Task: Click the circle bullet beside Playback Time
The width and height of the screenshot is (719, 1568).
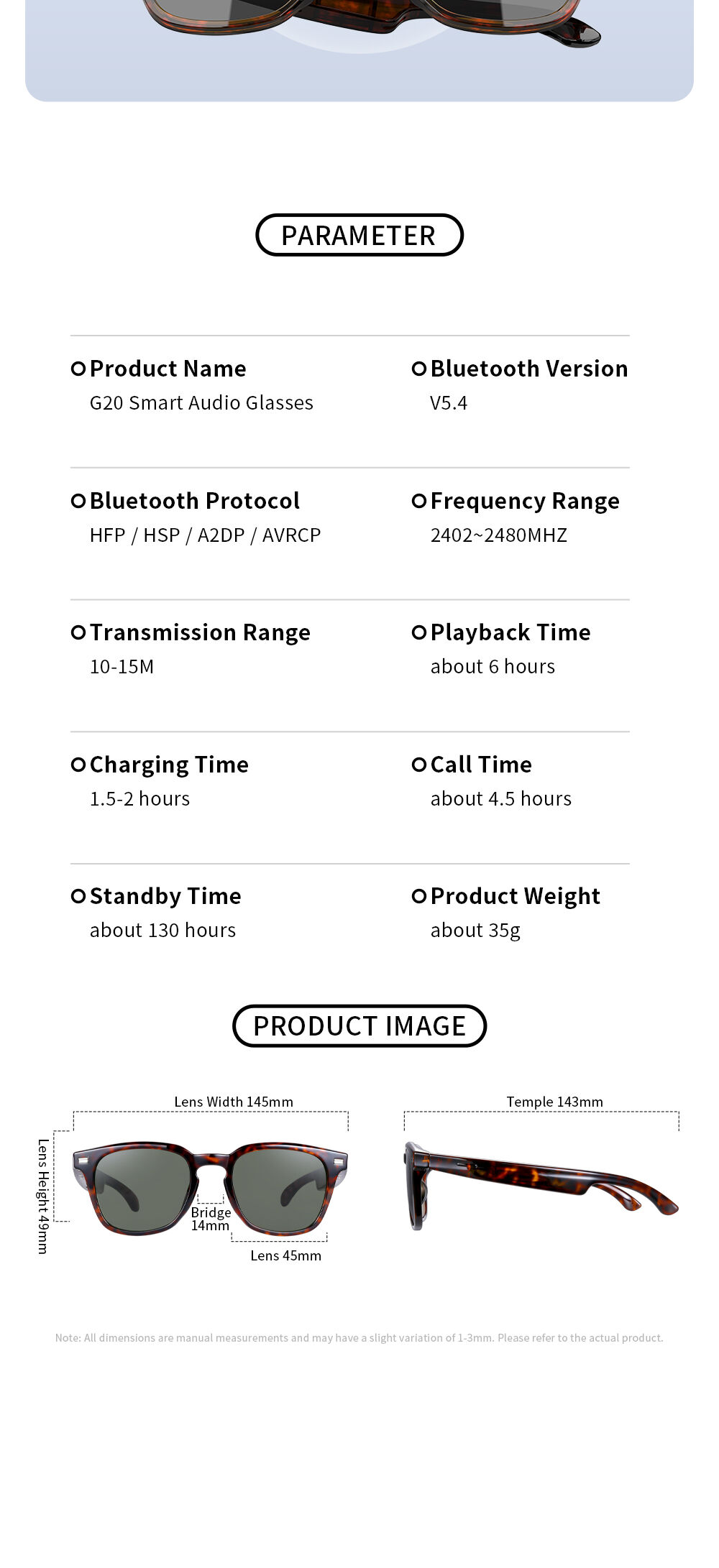Action: [419, 632]
